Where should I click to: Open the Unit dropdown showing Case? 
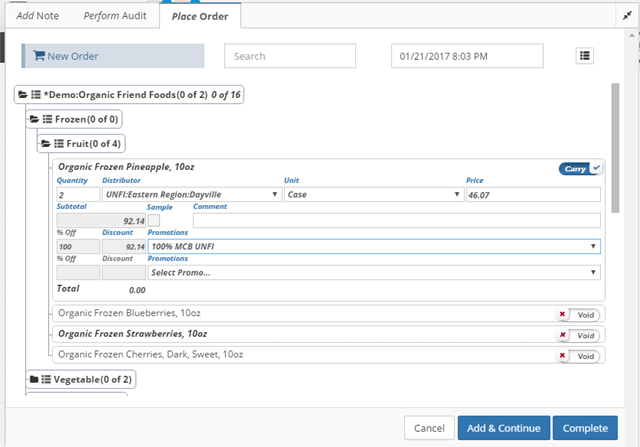(x=372, y=195)
